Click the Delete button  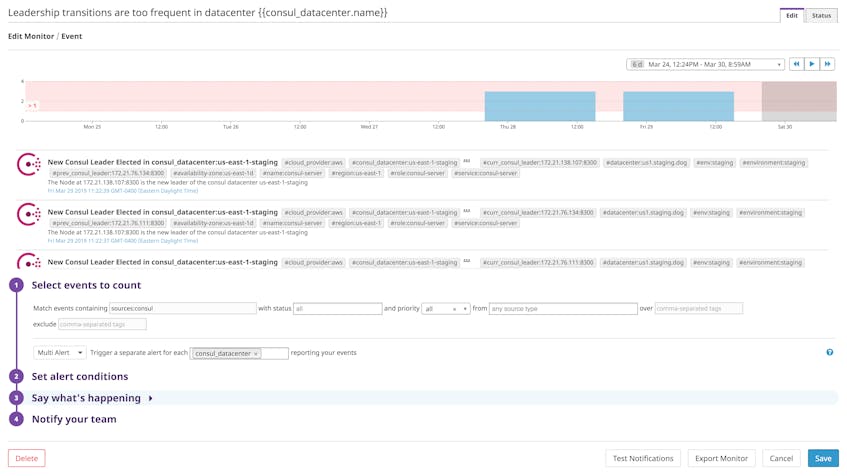click(27, 458)
